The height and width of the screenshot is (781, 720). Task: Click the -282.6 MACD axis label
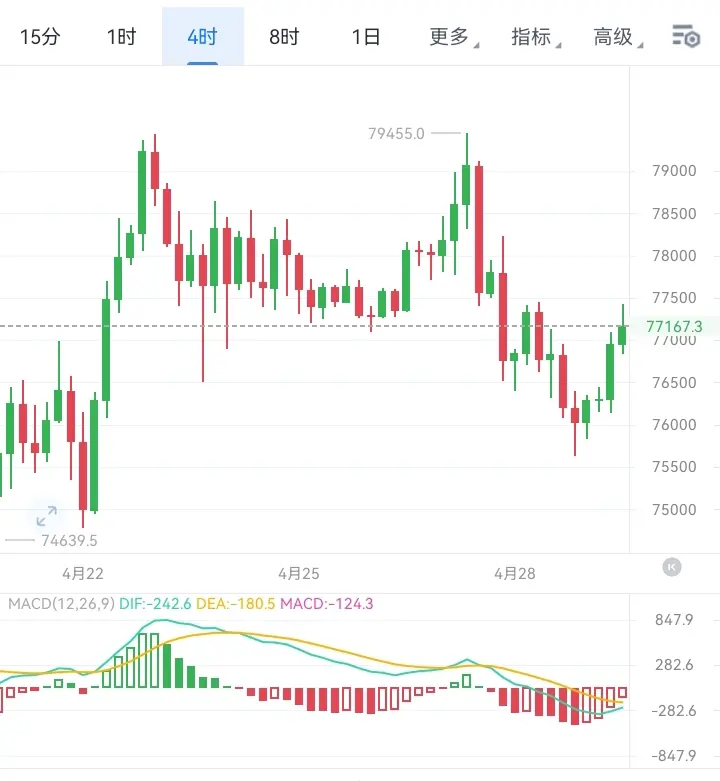click(674, 711)
